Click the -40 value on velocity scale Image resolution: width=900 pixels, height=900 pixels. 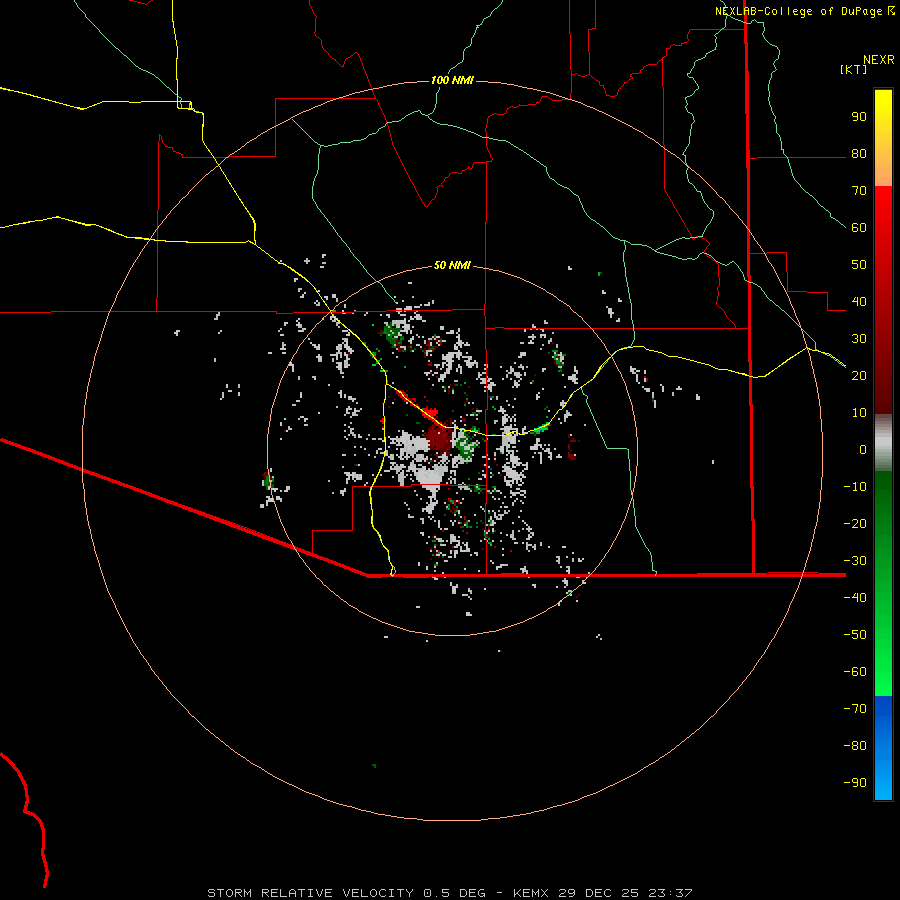[855, 598]
